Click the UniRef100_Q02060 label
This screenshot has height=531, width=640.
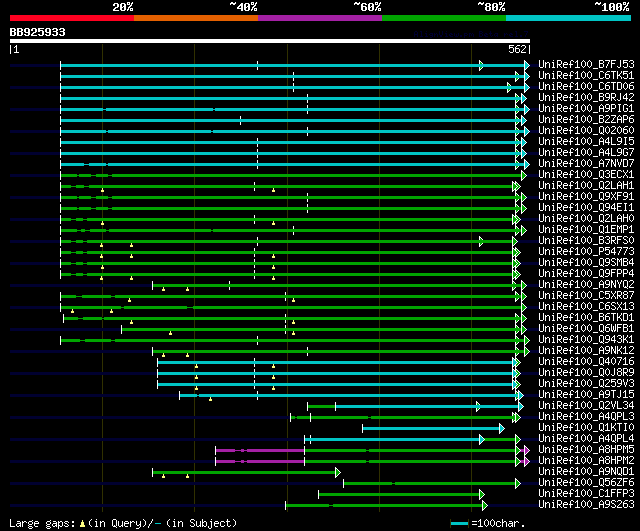click(x=586, y=131)
